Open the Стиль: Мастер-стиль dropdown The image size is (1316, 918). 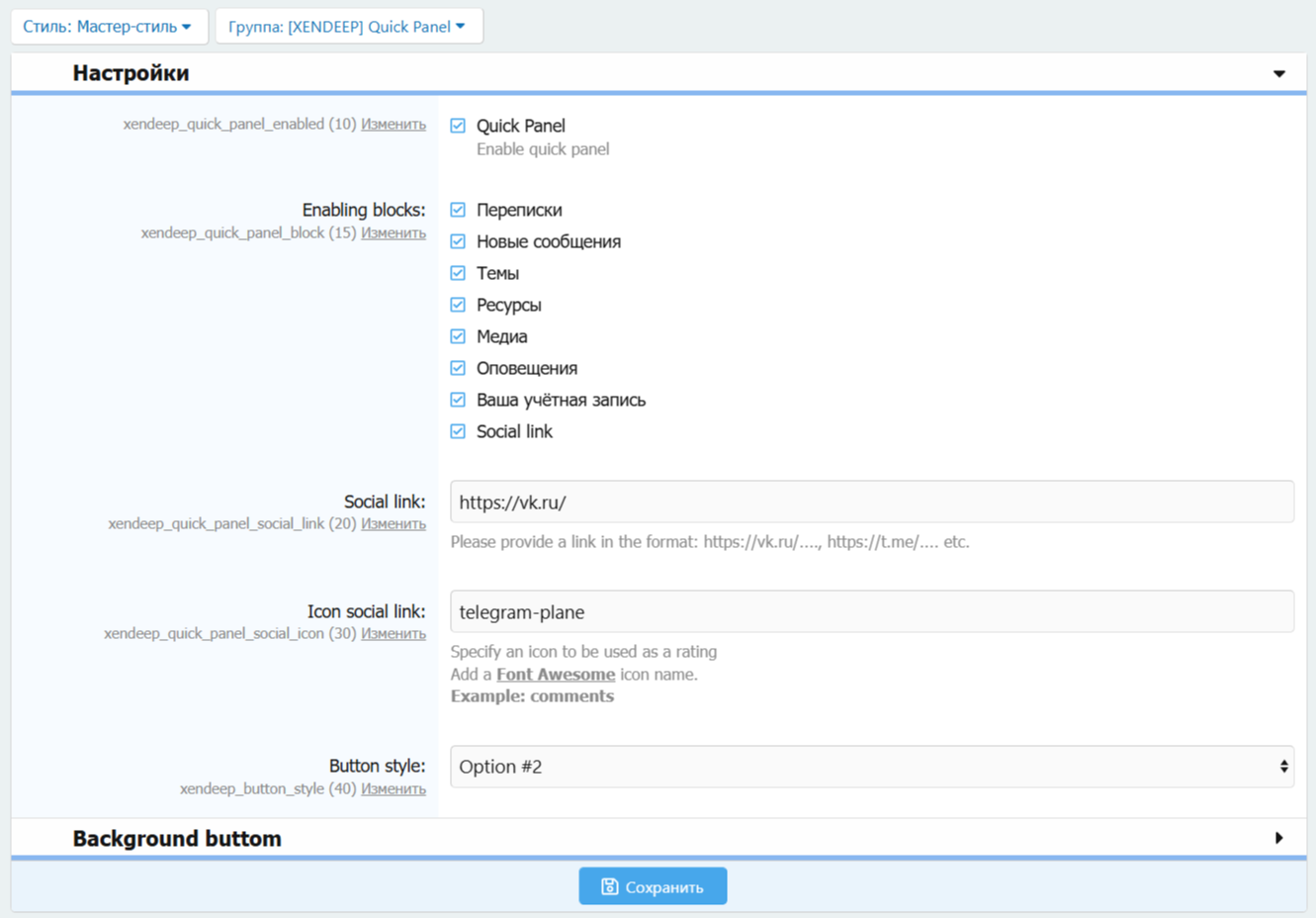tap(108, 27)
